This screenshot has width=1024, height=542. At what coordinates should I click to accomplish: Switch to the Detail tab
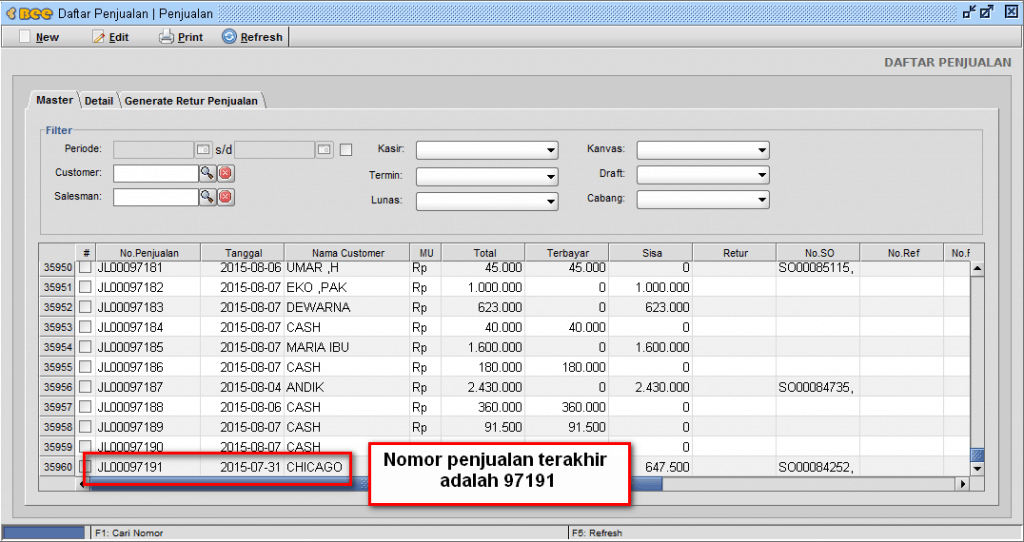coord(99,101)
